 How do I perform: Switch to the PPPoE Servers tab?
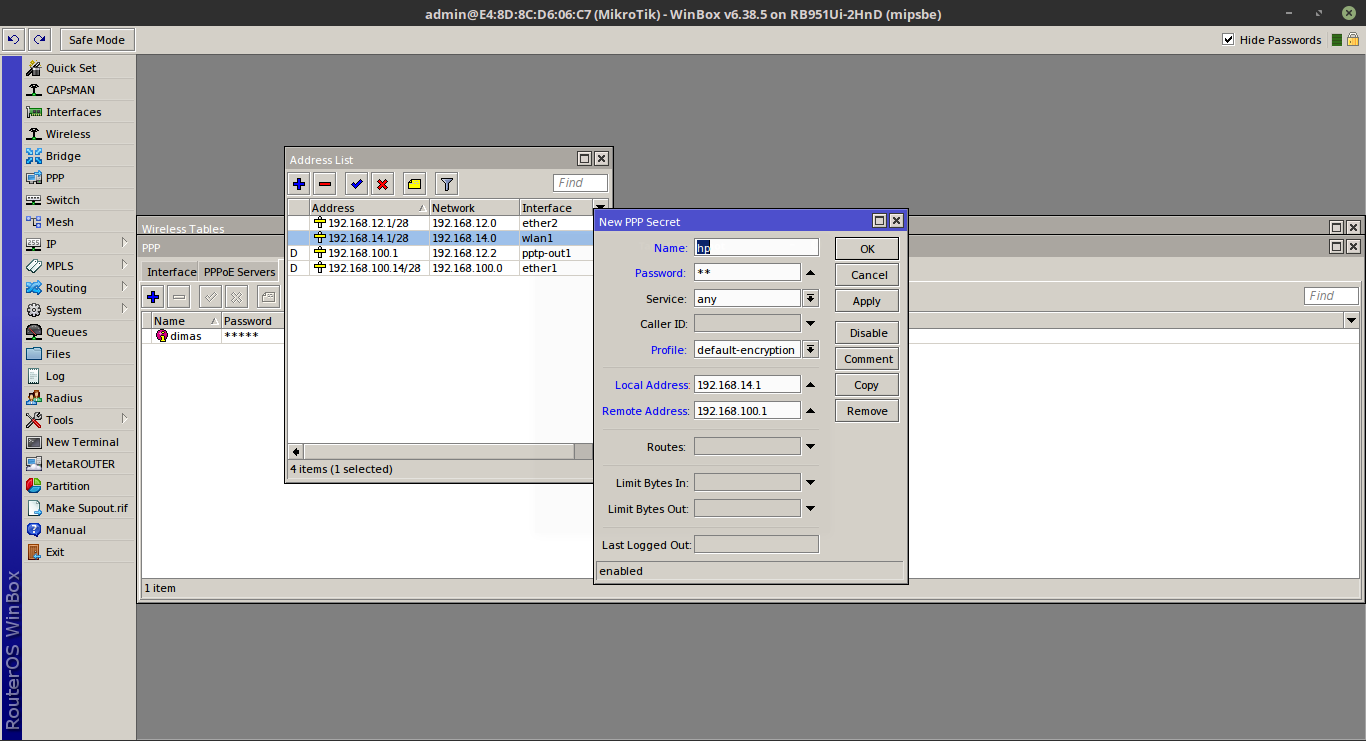[x=240, y=272]
